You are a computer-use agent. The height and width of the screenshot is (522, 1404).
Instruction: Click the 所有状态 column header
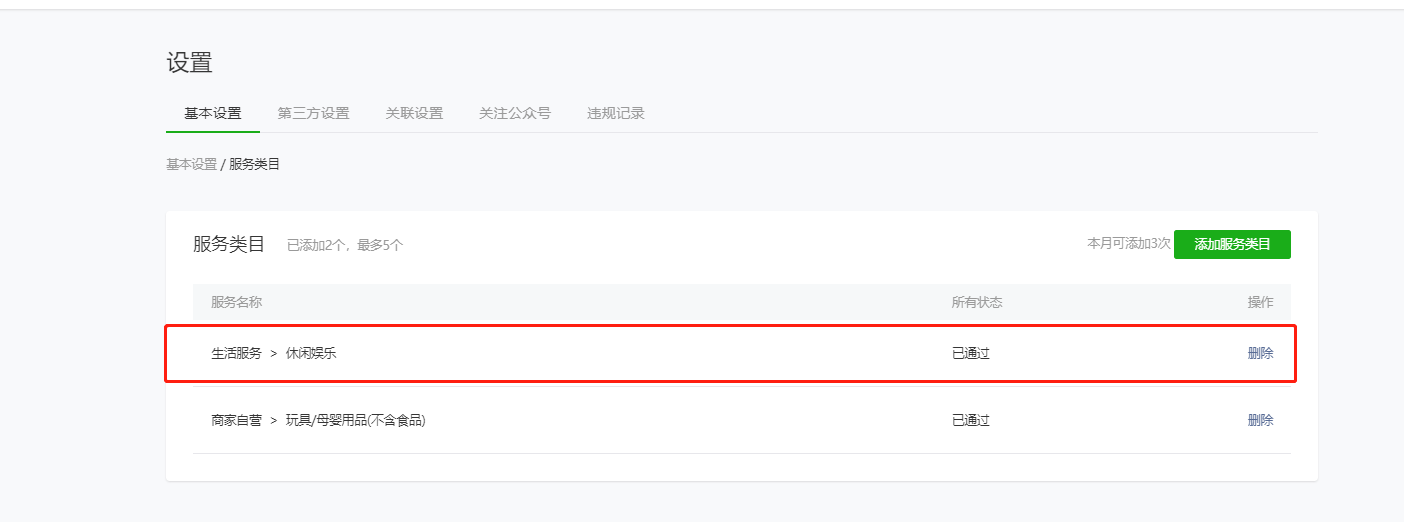(976, 302)
